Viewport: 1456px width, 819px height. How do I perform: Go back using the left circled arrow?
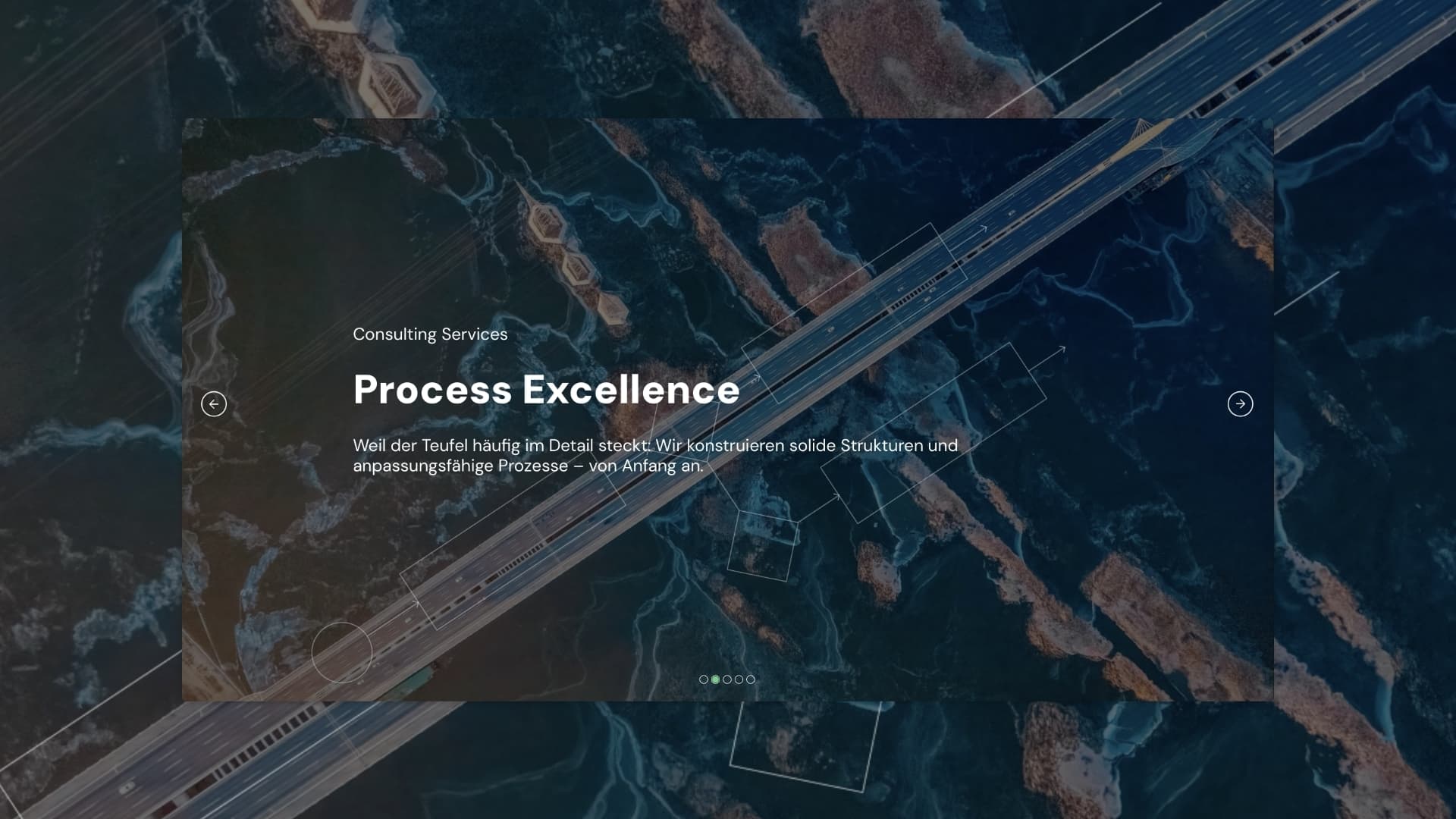(x=214, y=404)
